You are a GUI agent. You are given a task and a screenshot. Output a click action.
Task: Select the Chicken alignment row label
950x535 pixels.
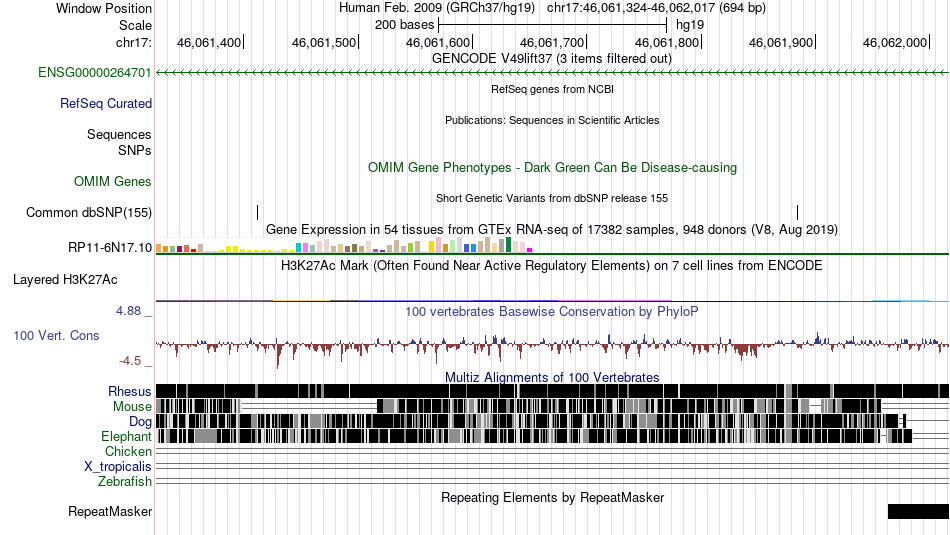click(x=128, y=451)
